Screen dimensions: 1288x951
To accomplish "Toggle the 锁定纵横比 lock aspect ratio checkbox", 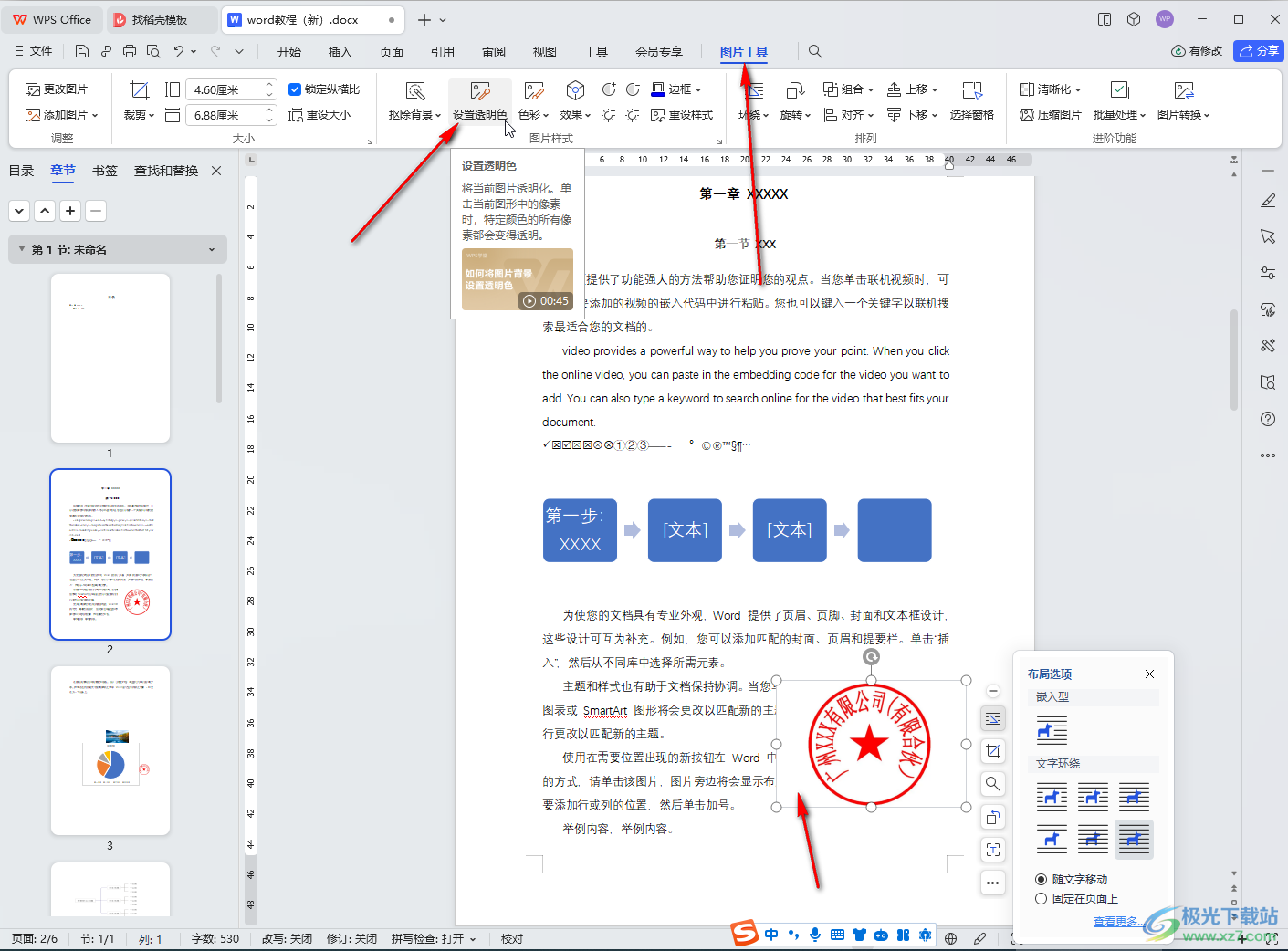I will 295,89.
